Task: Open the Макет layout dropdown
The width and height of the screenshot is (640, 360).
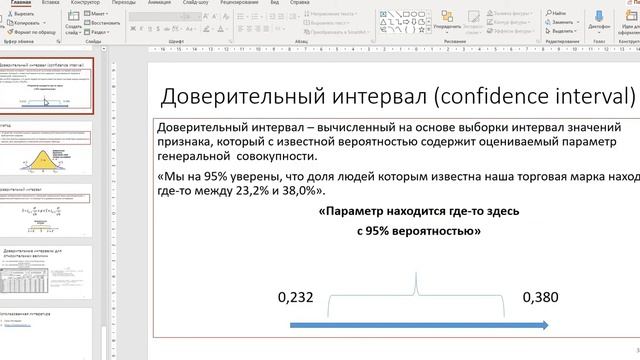Action: click(x=96, y=14)
